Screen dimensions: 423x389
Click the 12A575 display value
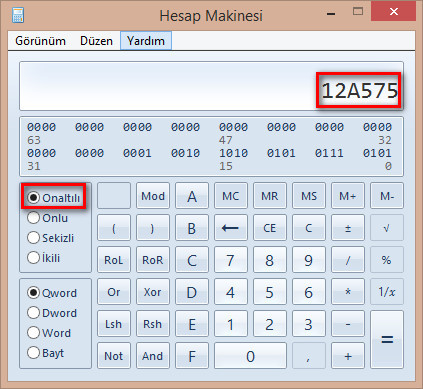(x=360, y=90)
